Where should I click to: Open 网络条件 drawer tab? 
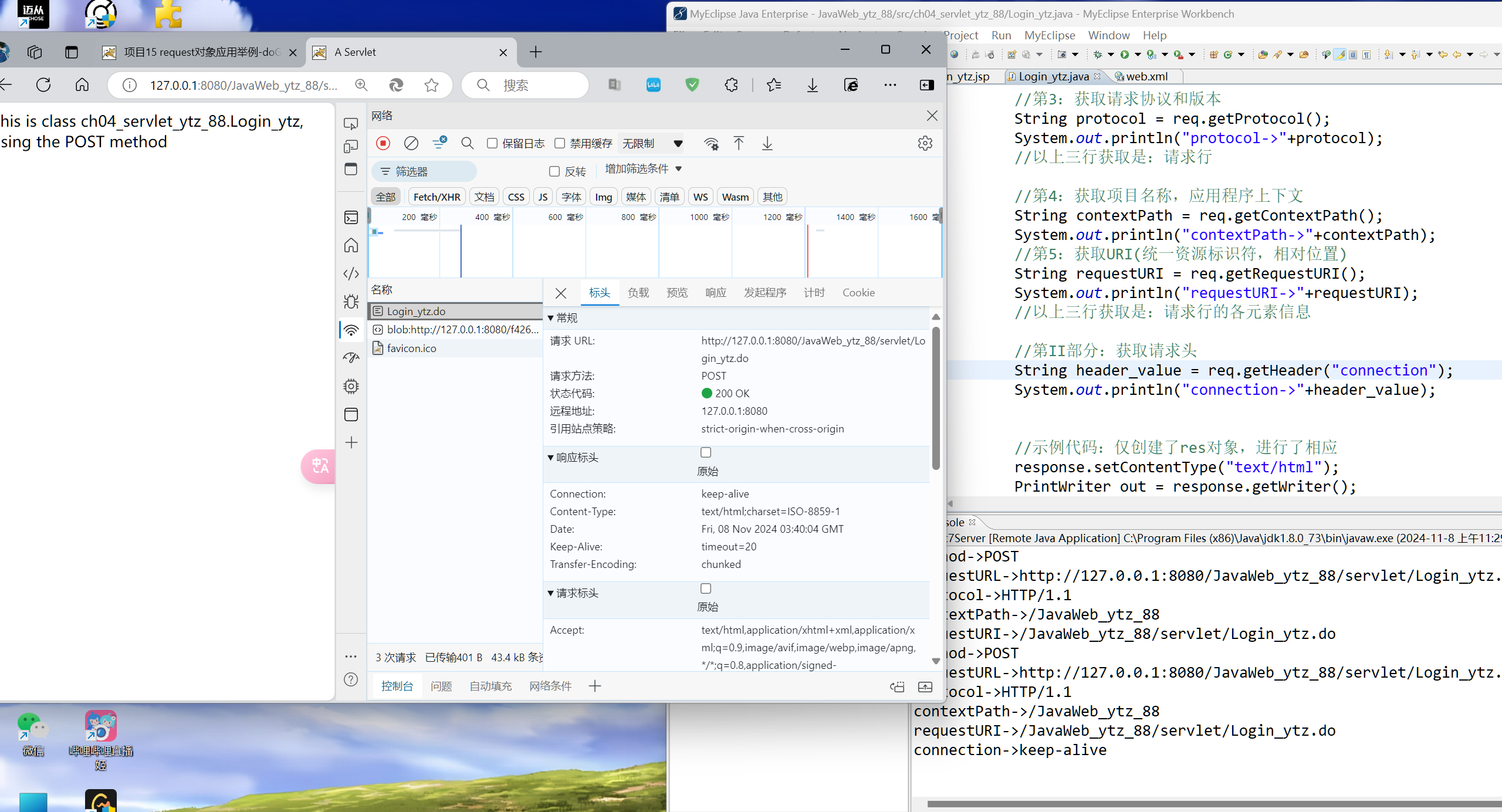point(550,686)
